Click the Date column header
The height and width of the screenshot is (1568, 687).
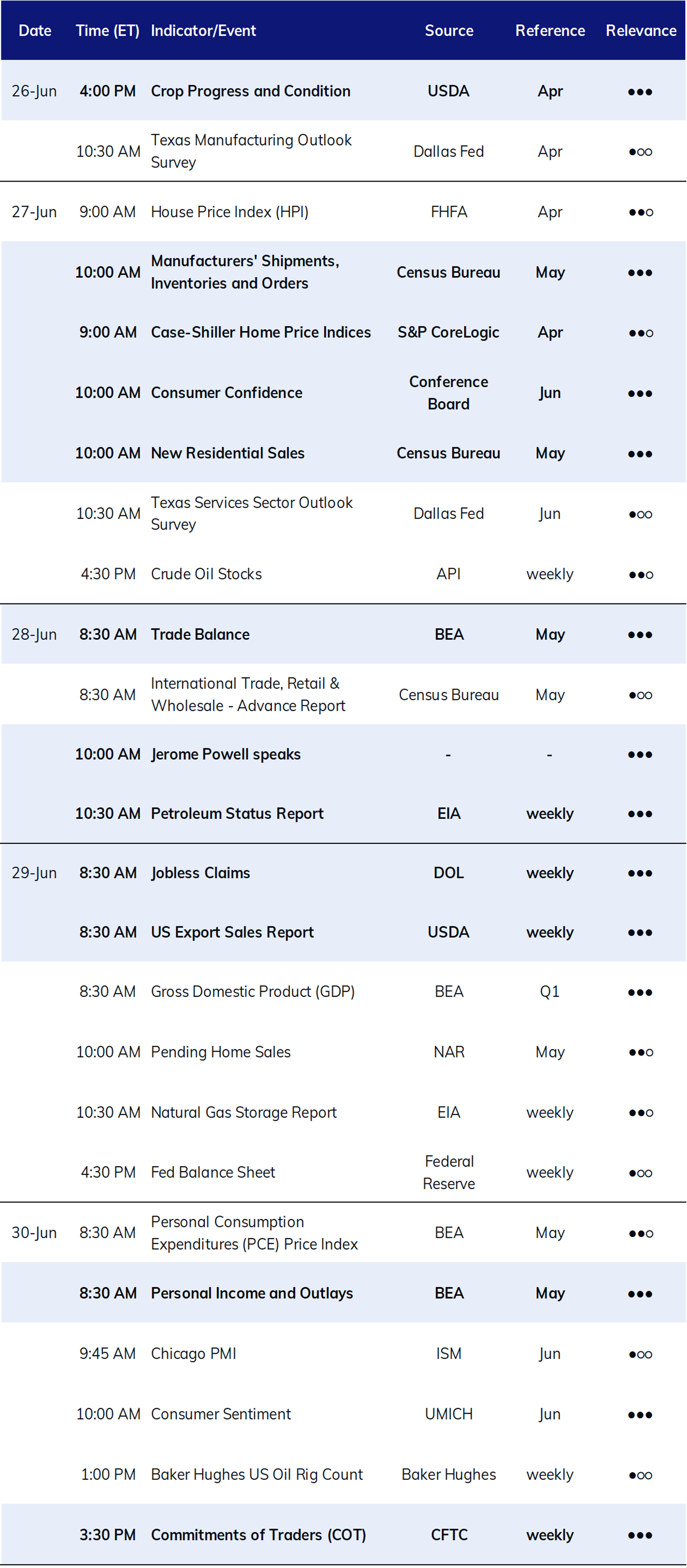tap(35, 30)
